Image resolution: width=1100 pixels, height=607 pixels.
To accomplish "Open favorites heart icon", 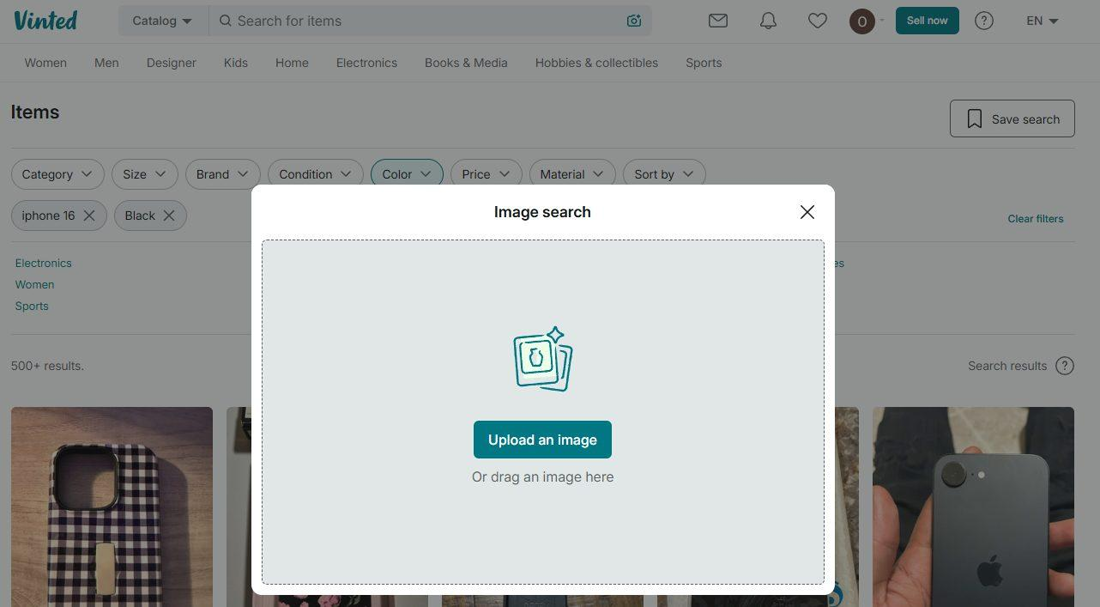I will pyautogui.click(x=817, y=21).
